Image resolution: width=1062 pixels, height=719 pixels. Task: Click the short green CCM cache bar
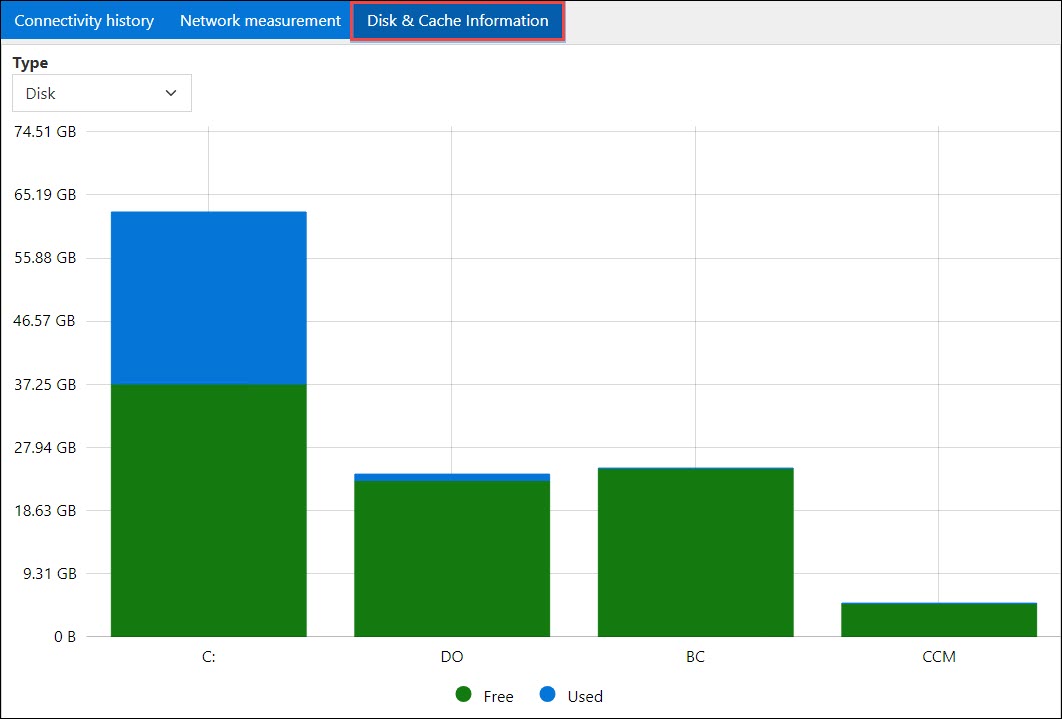pyautogui.click(x=939, y=620)
